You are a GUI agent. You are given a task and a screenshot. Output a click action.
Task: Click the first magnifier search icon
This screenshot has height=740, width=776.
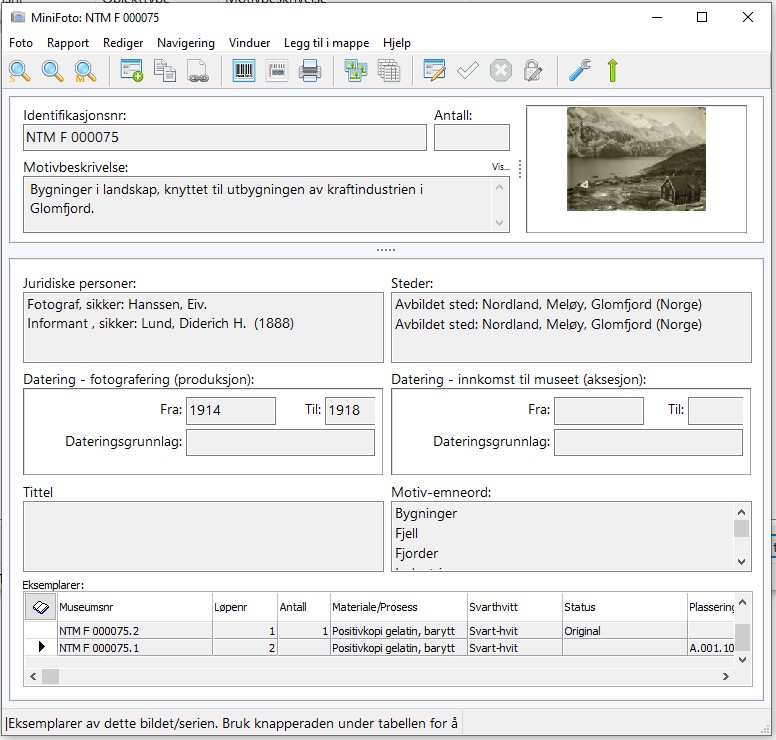click(20, 70)
